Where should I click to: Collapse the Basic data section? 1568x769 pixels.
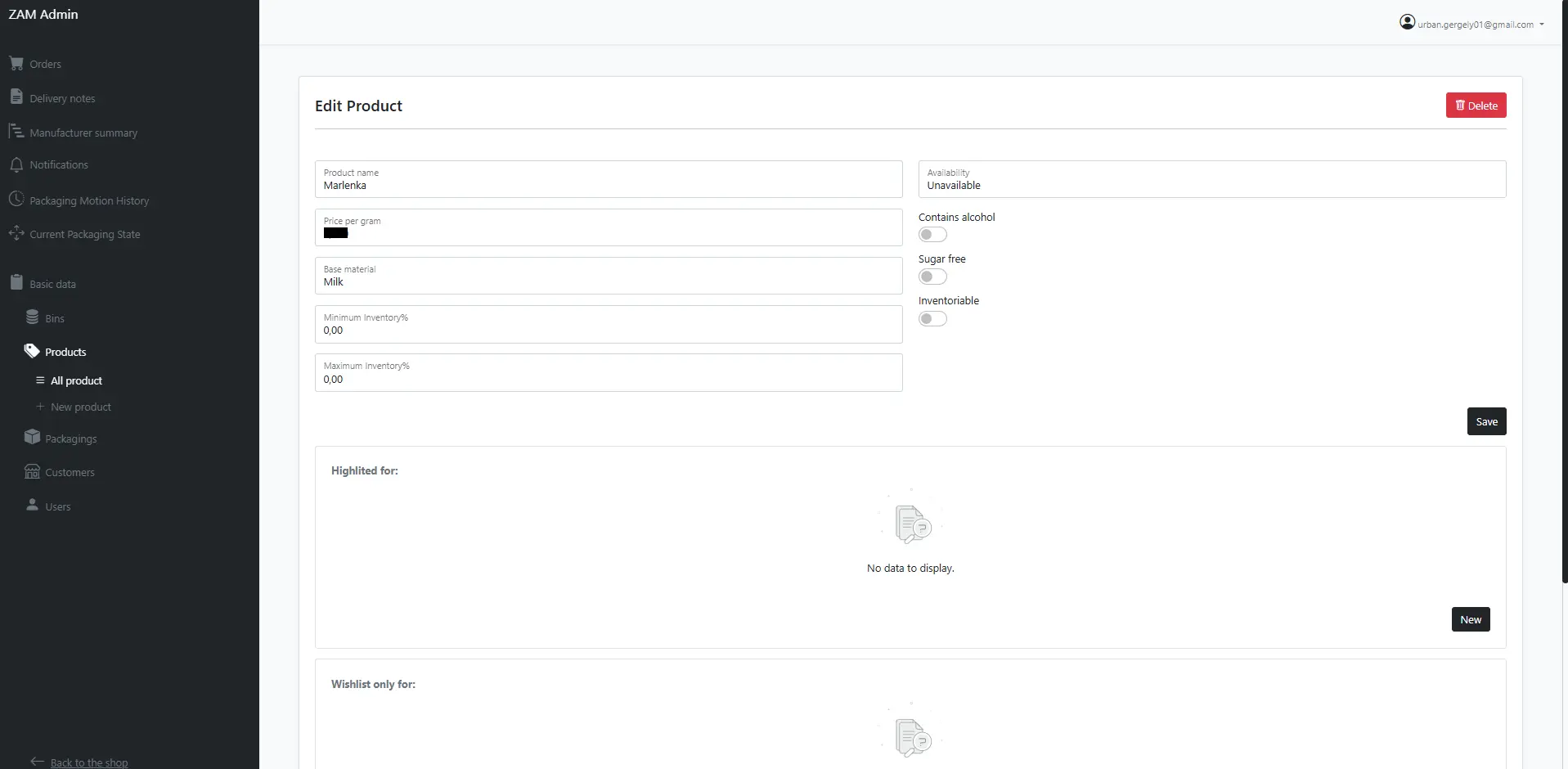point(52,284)
